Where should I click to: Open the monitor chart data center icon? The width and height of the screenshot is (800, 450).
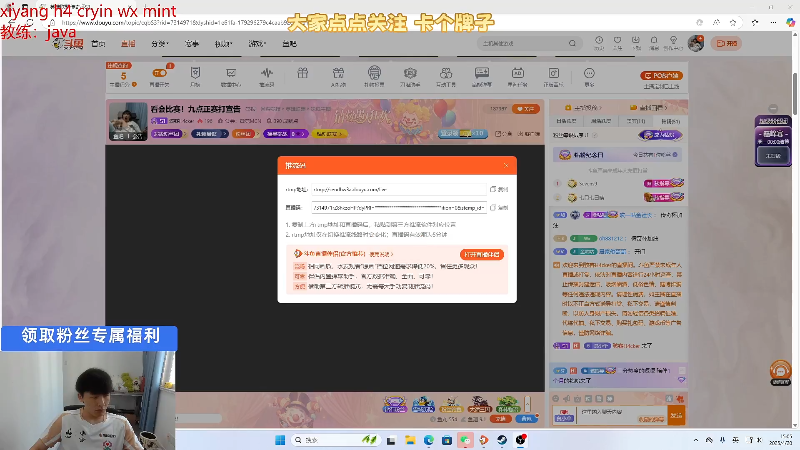[231, 73]
